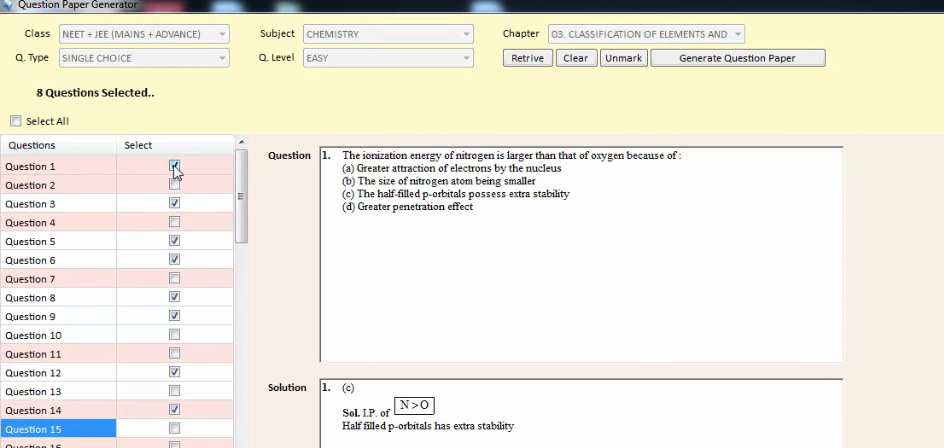Click the Clear button
Image resolution: width=944 pixels, height=448 pixels.
pos(575,58)
